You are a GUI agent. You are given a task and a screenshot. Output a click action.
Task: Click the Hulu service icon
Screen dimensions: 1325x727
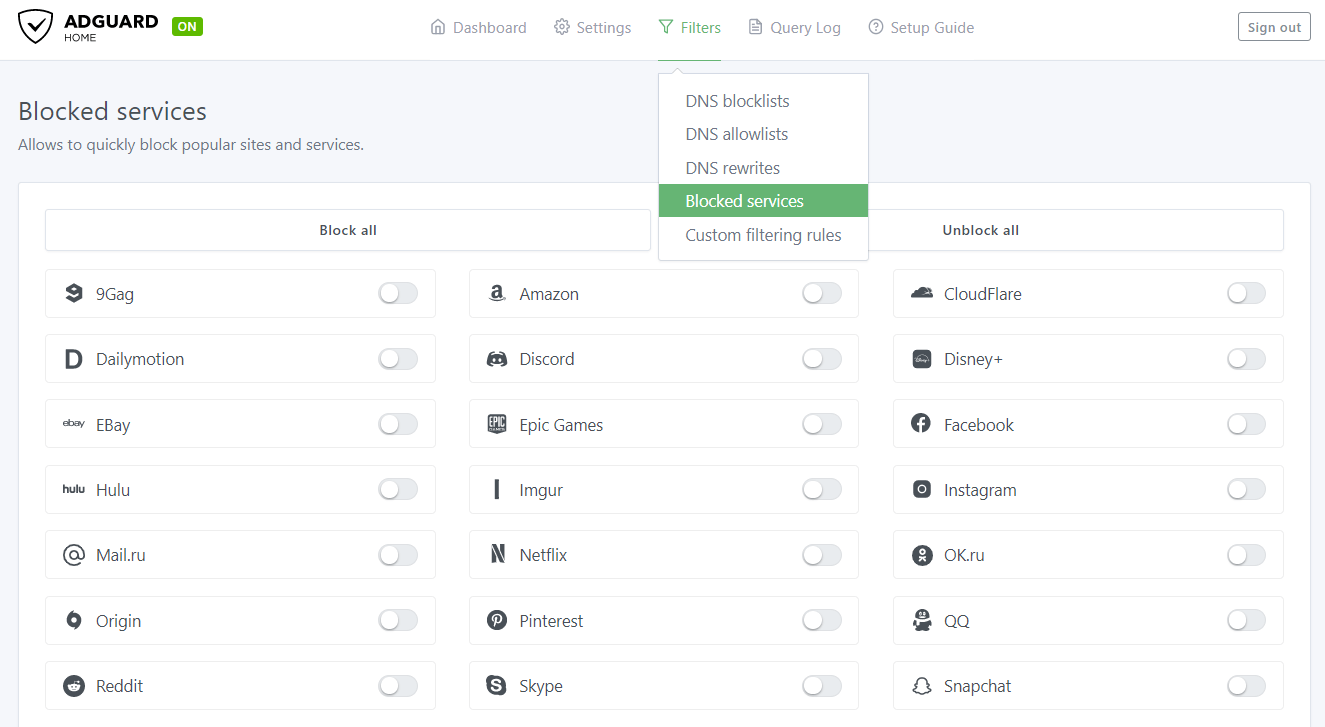point(73,489)
